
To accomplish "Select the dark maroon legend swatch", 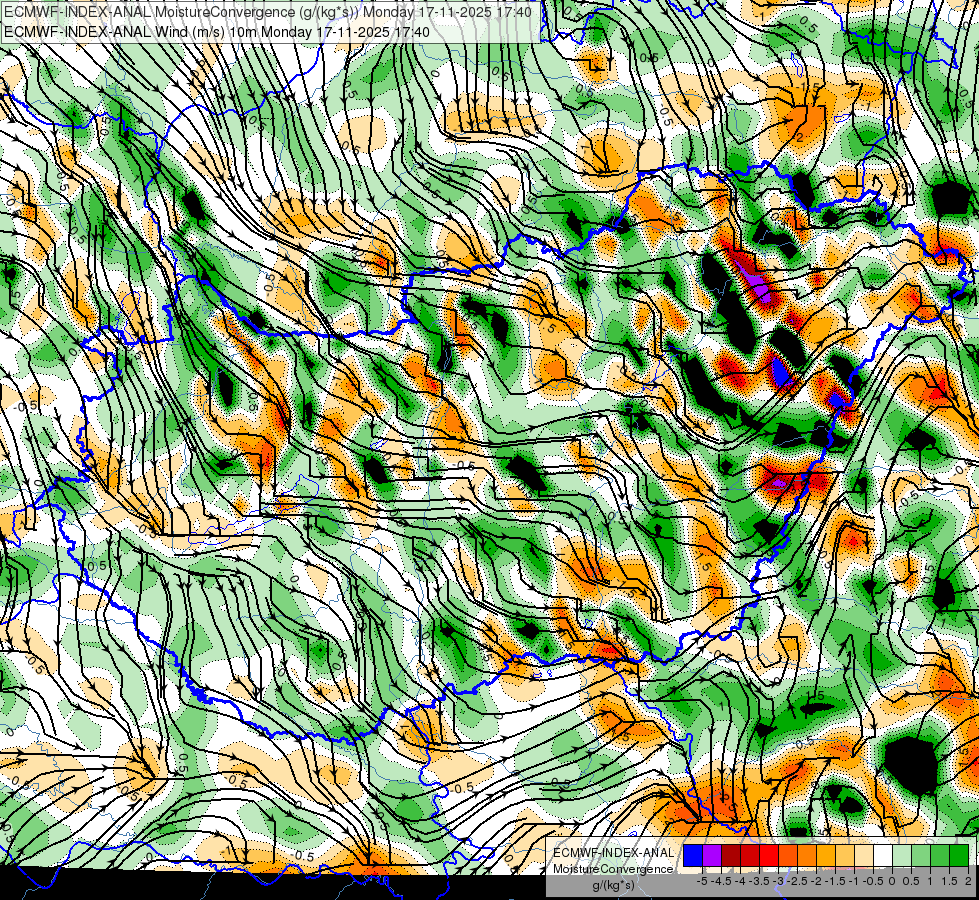I will pos(731,856).
